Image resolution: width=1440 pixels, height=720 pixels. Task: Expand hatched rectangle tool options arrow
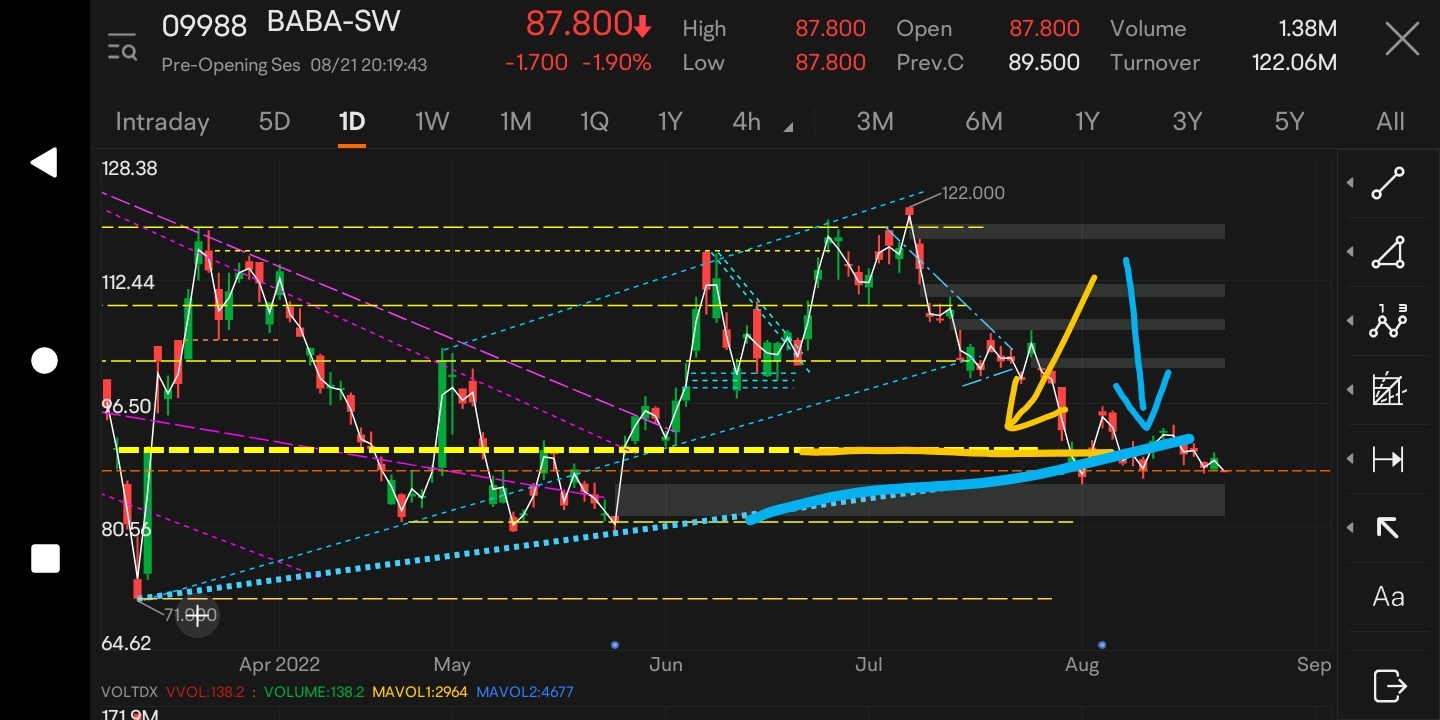point(1350,390)
